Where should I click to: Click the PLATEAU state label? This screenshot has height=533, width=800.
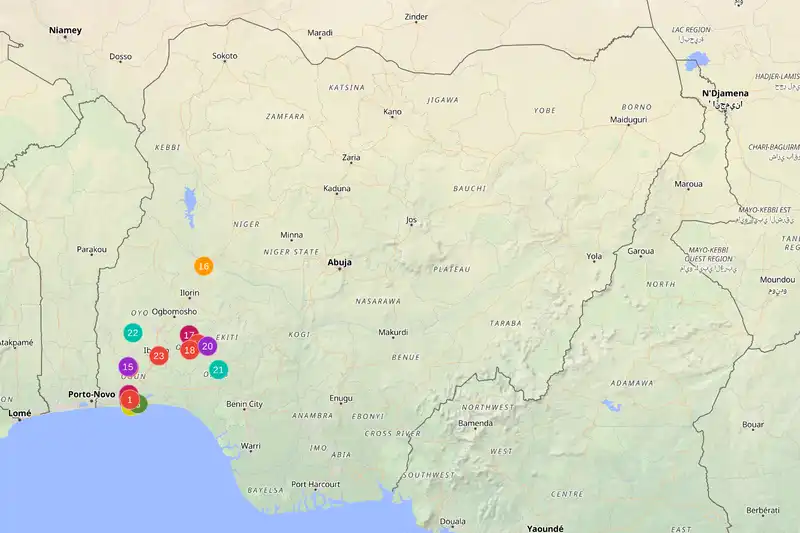pyautogui.click(x=452, y=269)
